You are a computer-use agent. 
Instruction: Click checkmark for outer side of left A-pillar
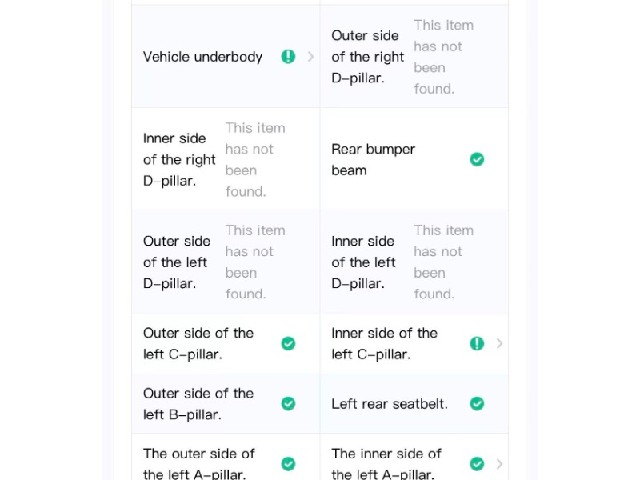coord(288,464)
